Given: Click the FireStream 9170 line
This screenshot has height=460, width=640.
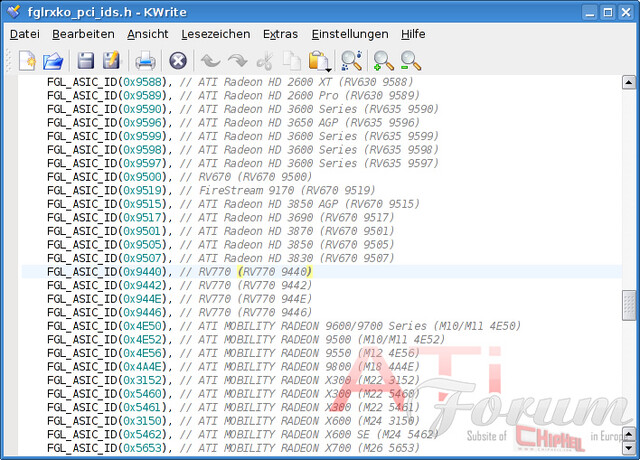Looking at the screenshot, I should coord(211,190).
